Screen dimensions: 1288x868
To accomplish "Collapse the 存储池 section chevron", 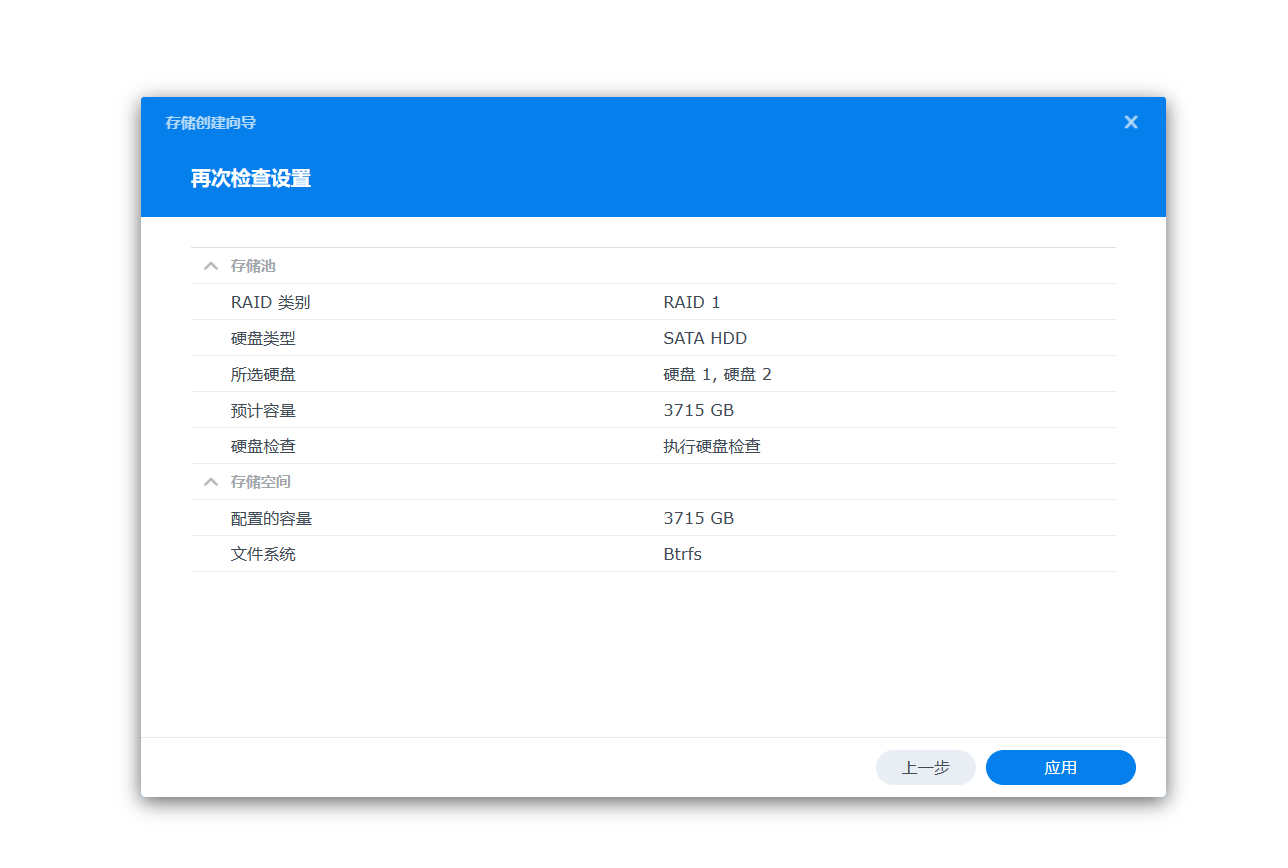I will click(211, 266).
